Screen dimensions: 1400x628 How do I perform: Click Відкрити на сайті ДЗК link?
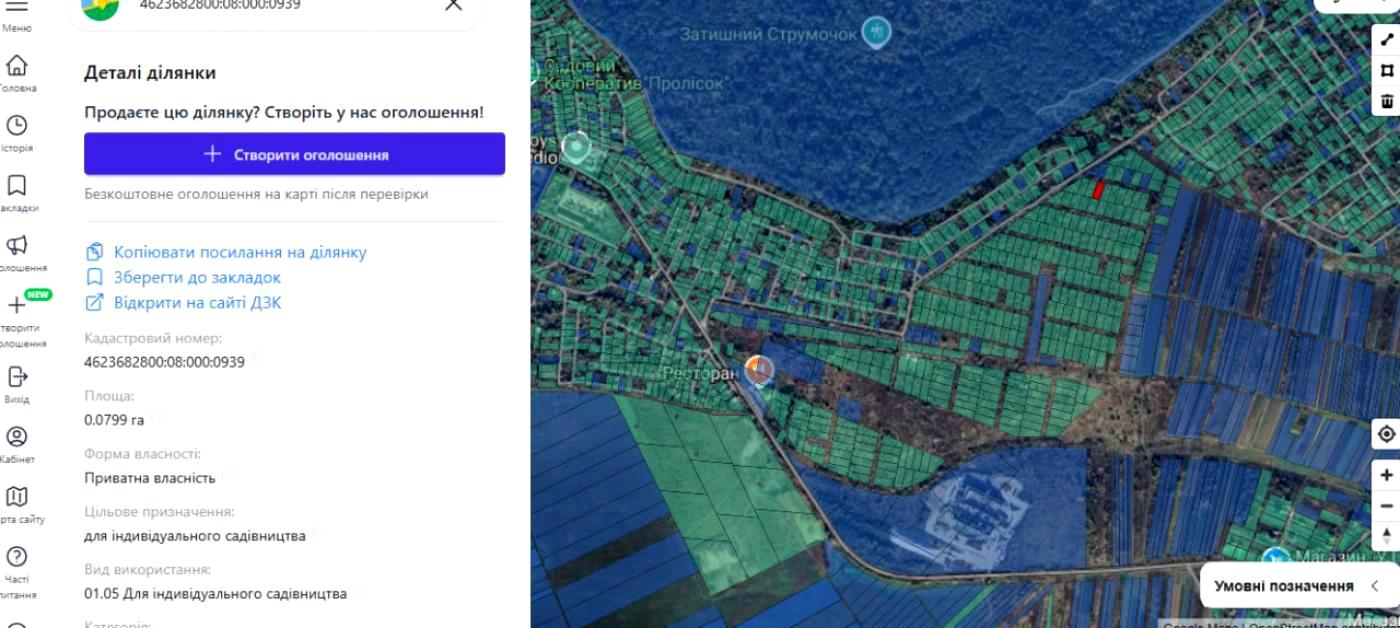tap(197, 302)
